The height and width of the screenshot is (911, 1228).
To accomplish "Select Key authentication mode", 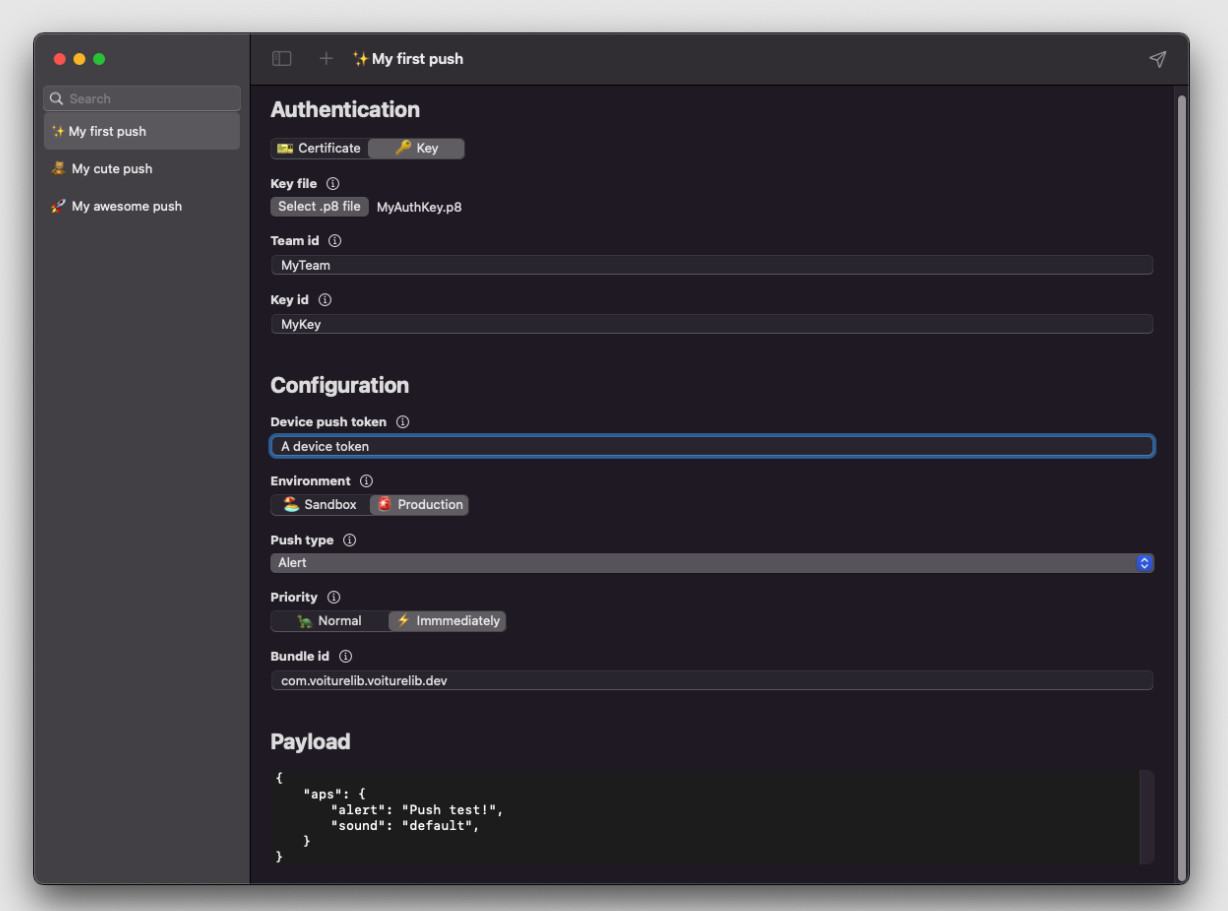I will coord(416,148).
